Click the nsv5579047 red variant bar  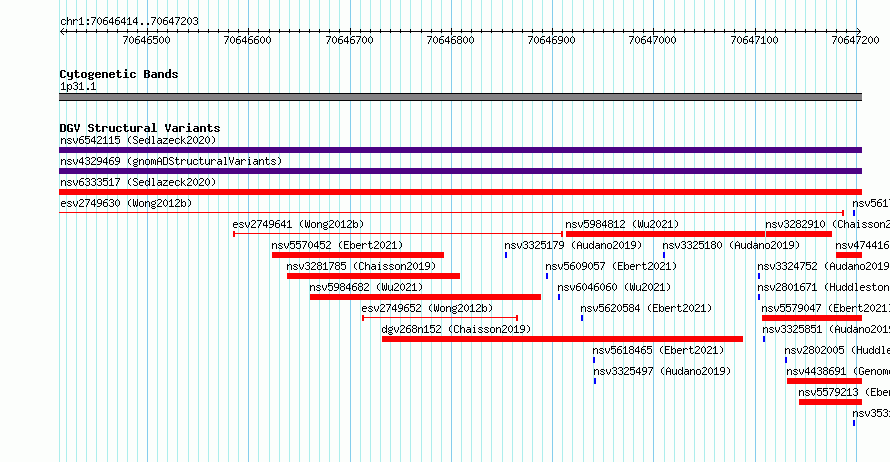coord(812,318)
